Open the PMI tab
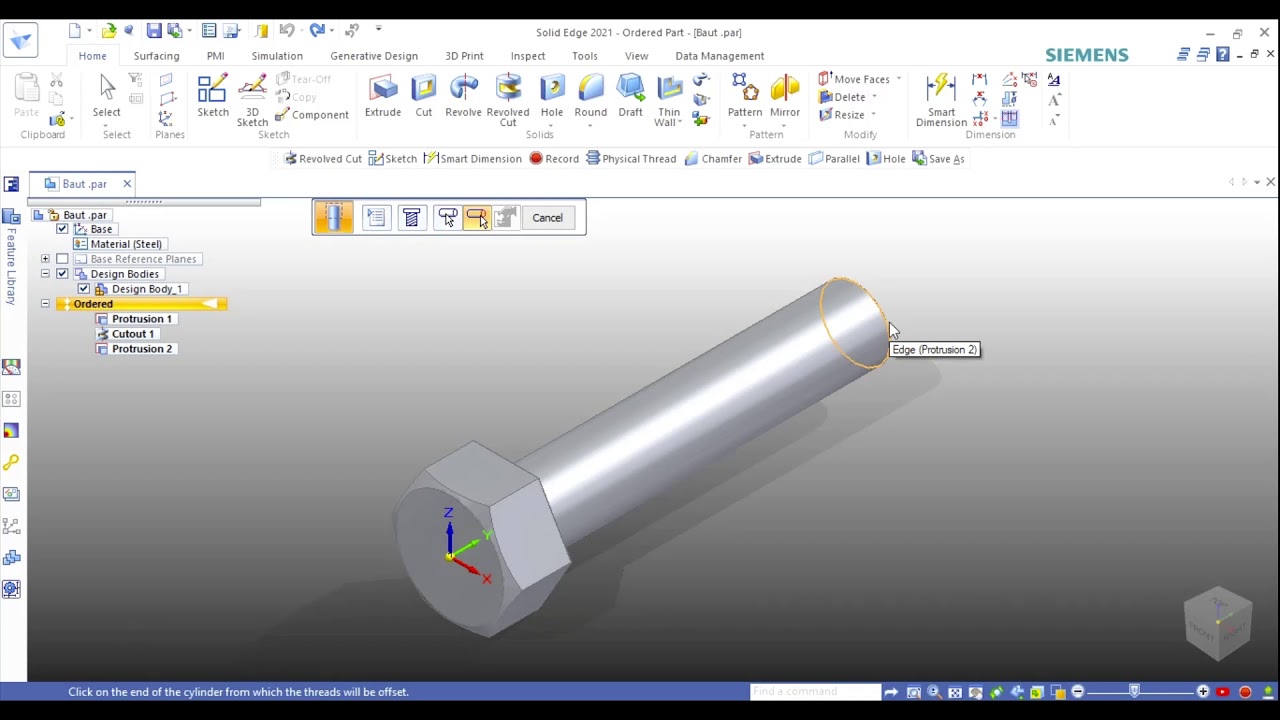 215,56
